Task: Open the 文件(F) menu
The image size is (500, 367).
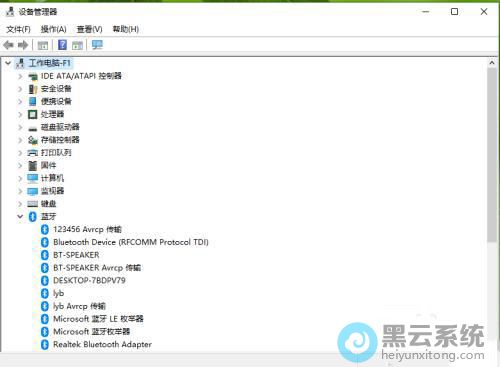Action: [18, 29]
